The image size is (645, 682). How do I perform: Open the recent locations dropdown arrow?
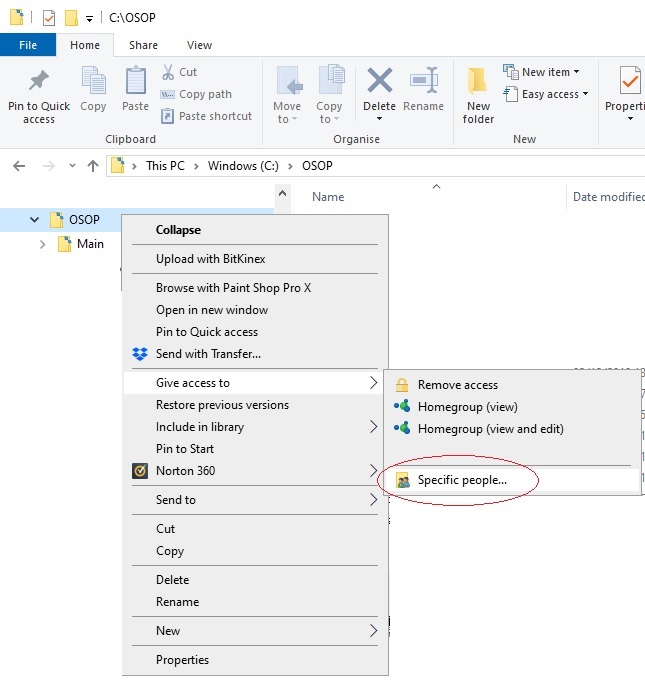click(x=72, y=166)
